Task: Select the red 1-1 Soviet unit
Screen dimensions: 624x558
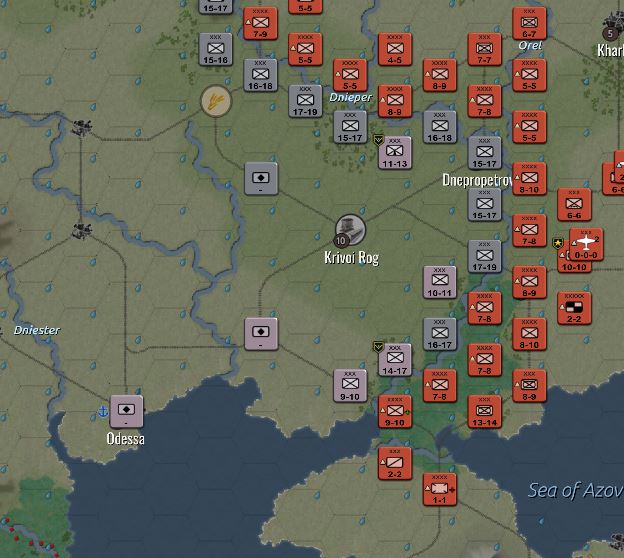Action: click(440, 489)
